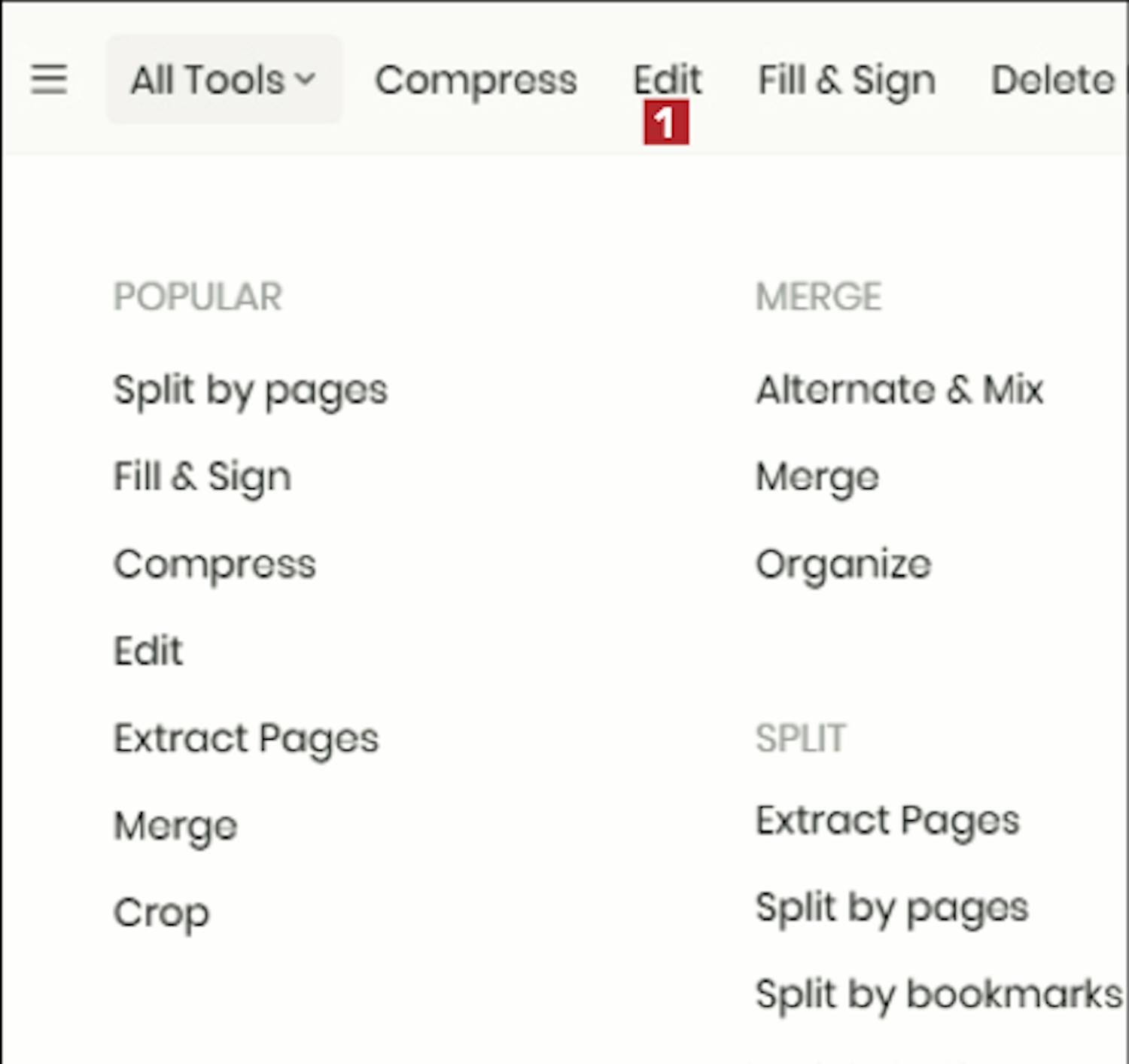
Task: Select Split by bookmarks
Action: tap(939, 994)
